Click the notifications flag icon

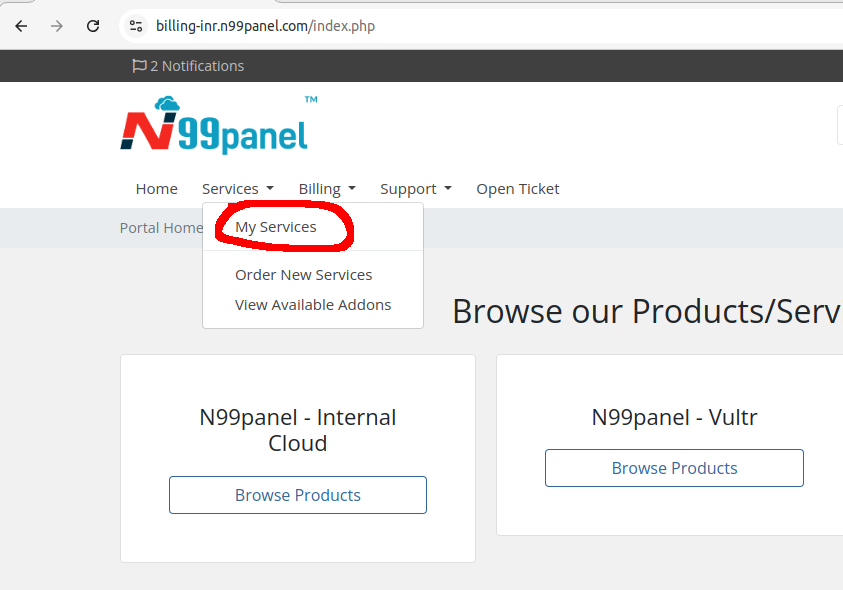[x=139, y=66]
